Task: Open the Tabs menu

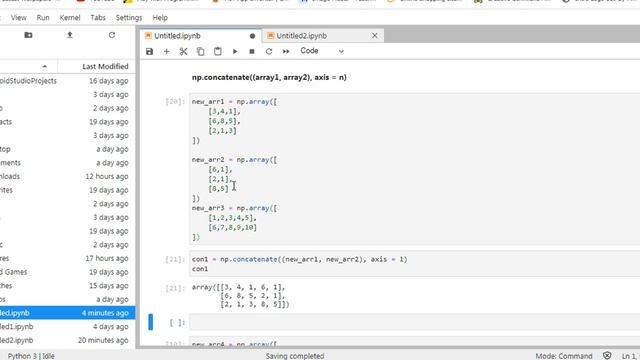Action: pyautogui.click(x=98, y=18)
